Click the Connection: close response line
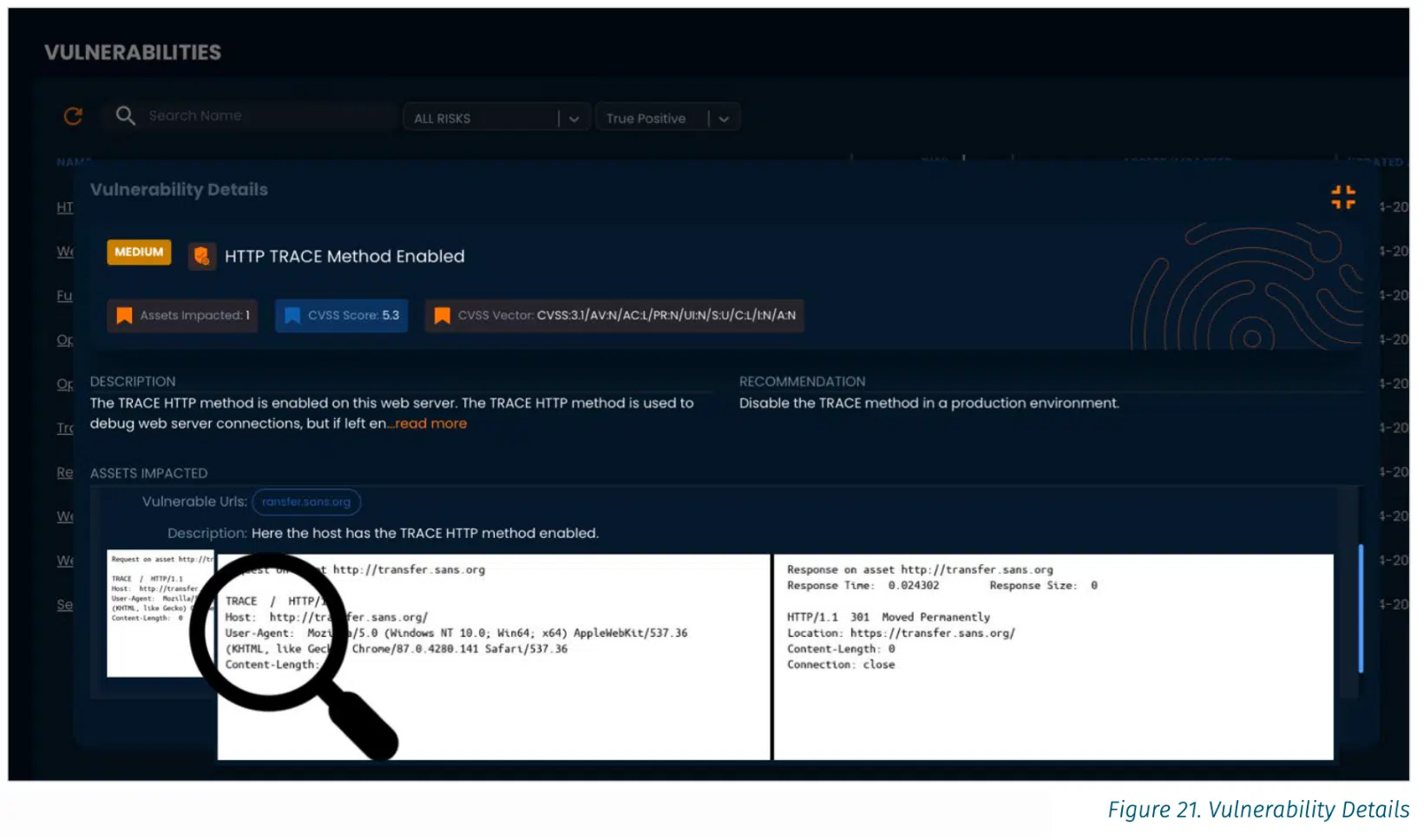Image resolution: width=1424 pixels, height=840 pixels. point(841,665)
